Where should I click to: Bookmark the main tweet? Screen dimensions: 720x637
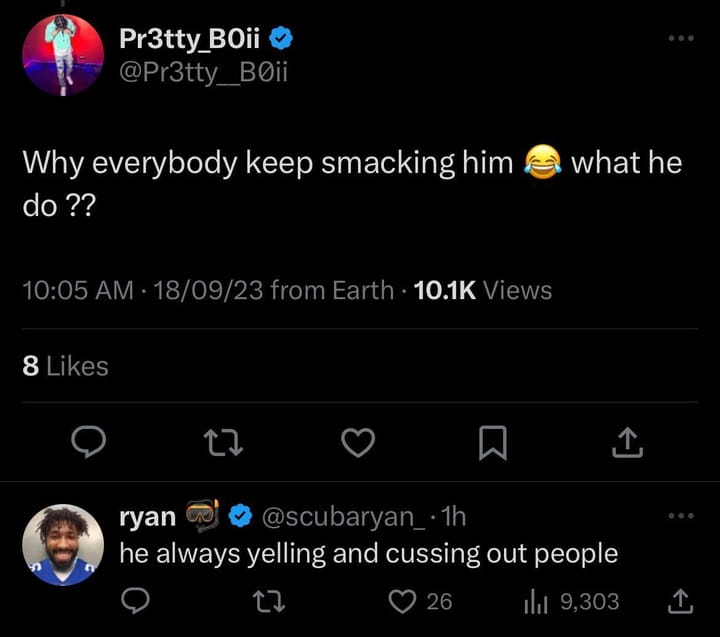coord(492,441)
